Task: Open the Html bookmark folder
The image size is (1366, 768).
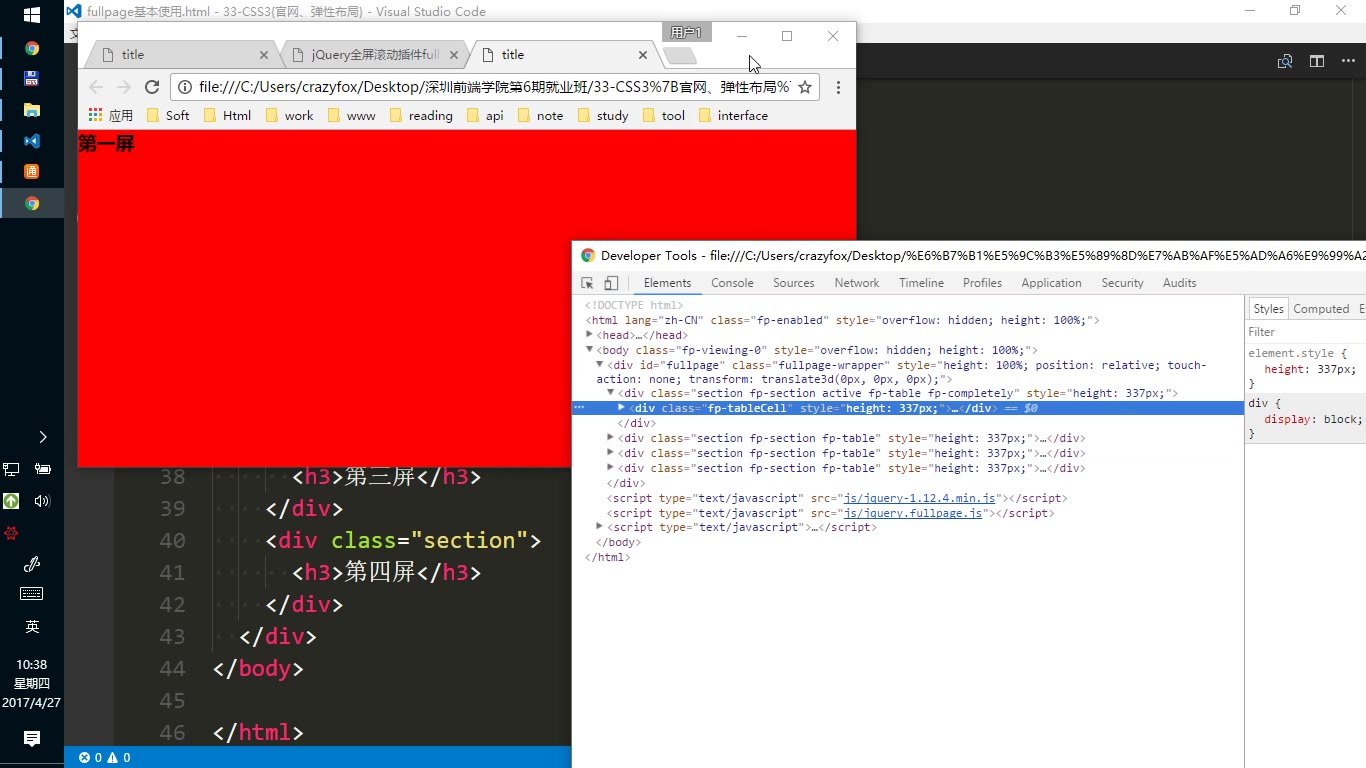Action: pos(227,116)
